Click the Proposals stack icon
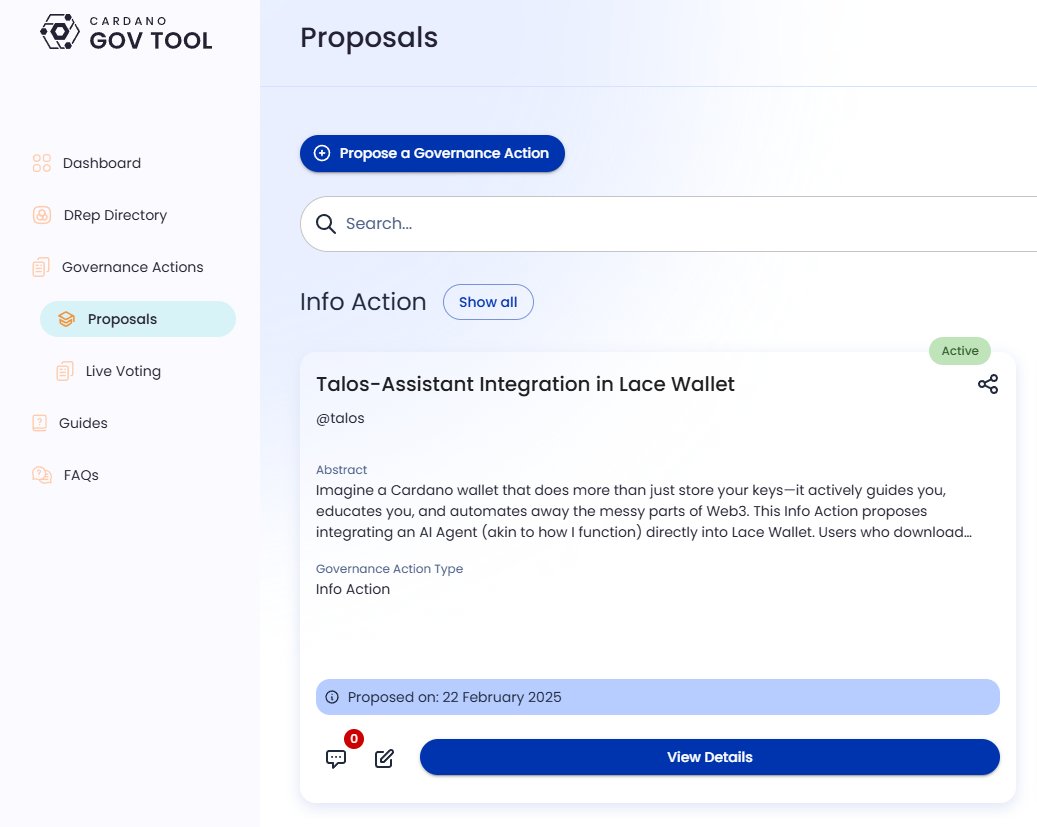 tap(66, 319)
